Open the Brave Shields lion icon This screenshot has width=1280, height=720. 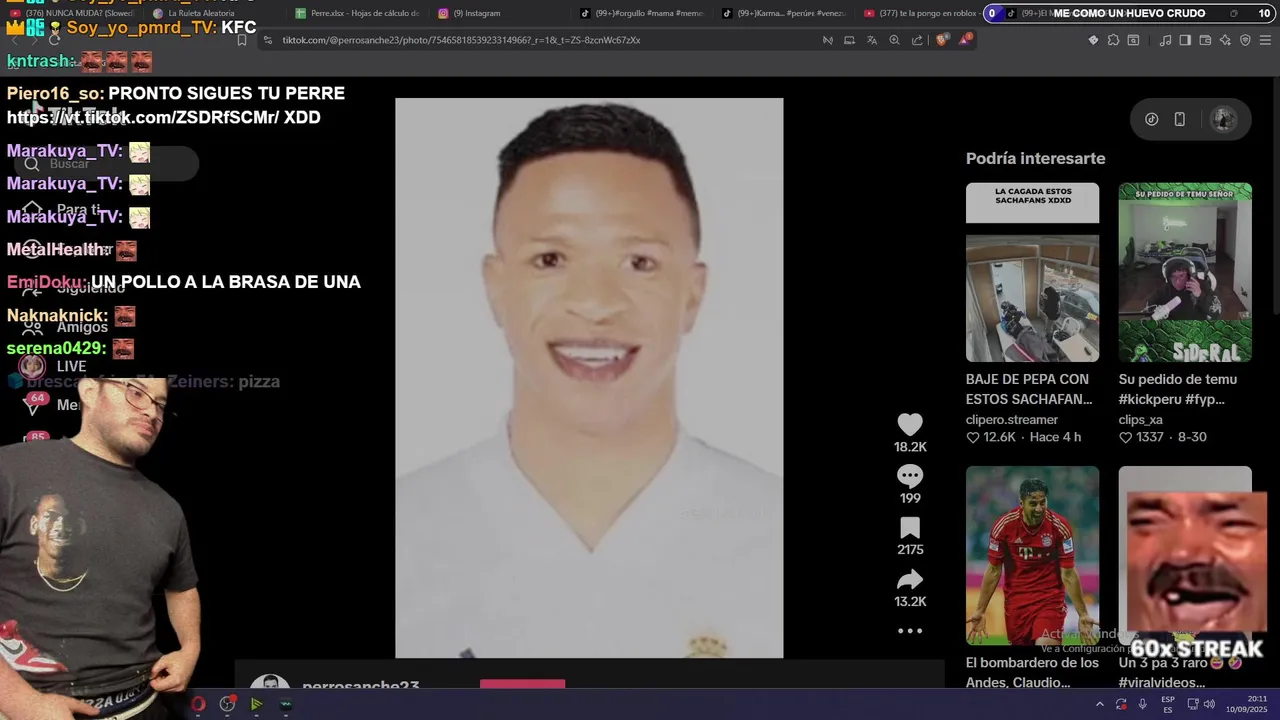pos(942,40)
